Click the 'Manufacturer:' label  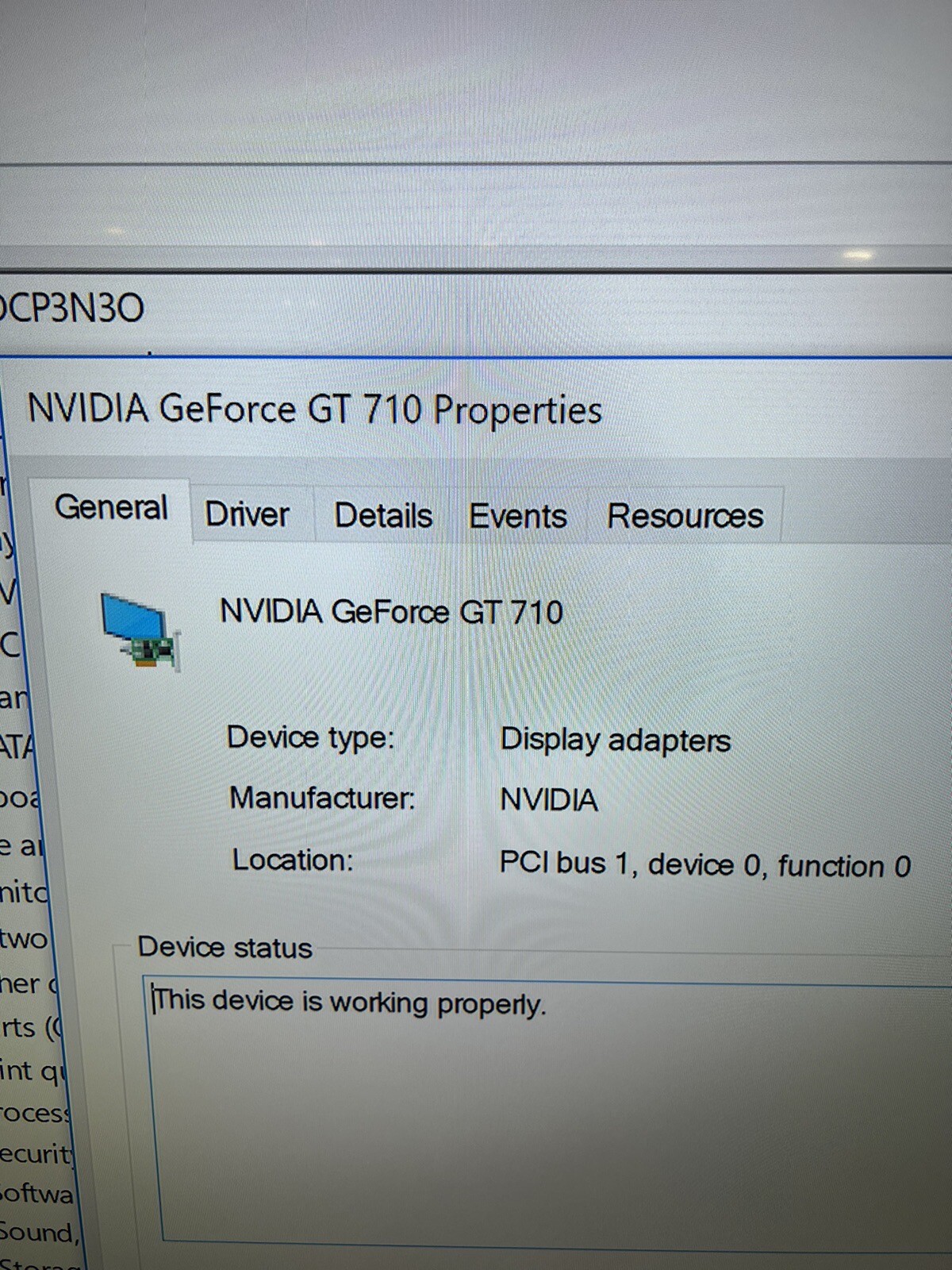pyautogui.click(x=322, y=798)
